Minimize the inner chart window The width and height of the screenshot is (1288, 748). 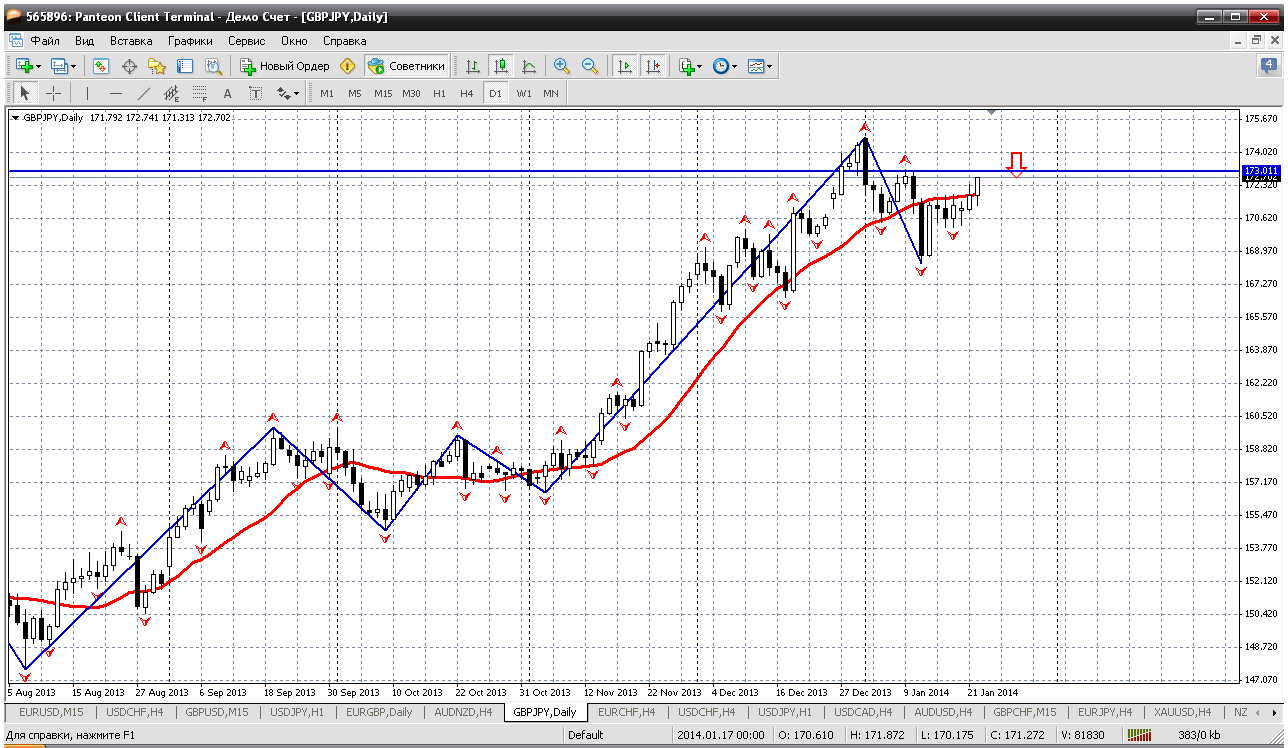click(x=1240, y=41)
